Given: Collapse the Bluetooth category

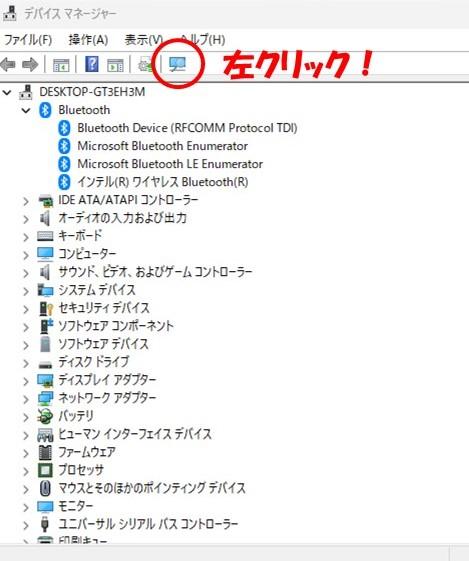Looking at the screenshot, I should pos(26,110).
